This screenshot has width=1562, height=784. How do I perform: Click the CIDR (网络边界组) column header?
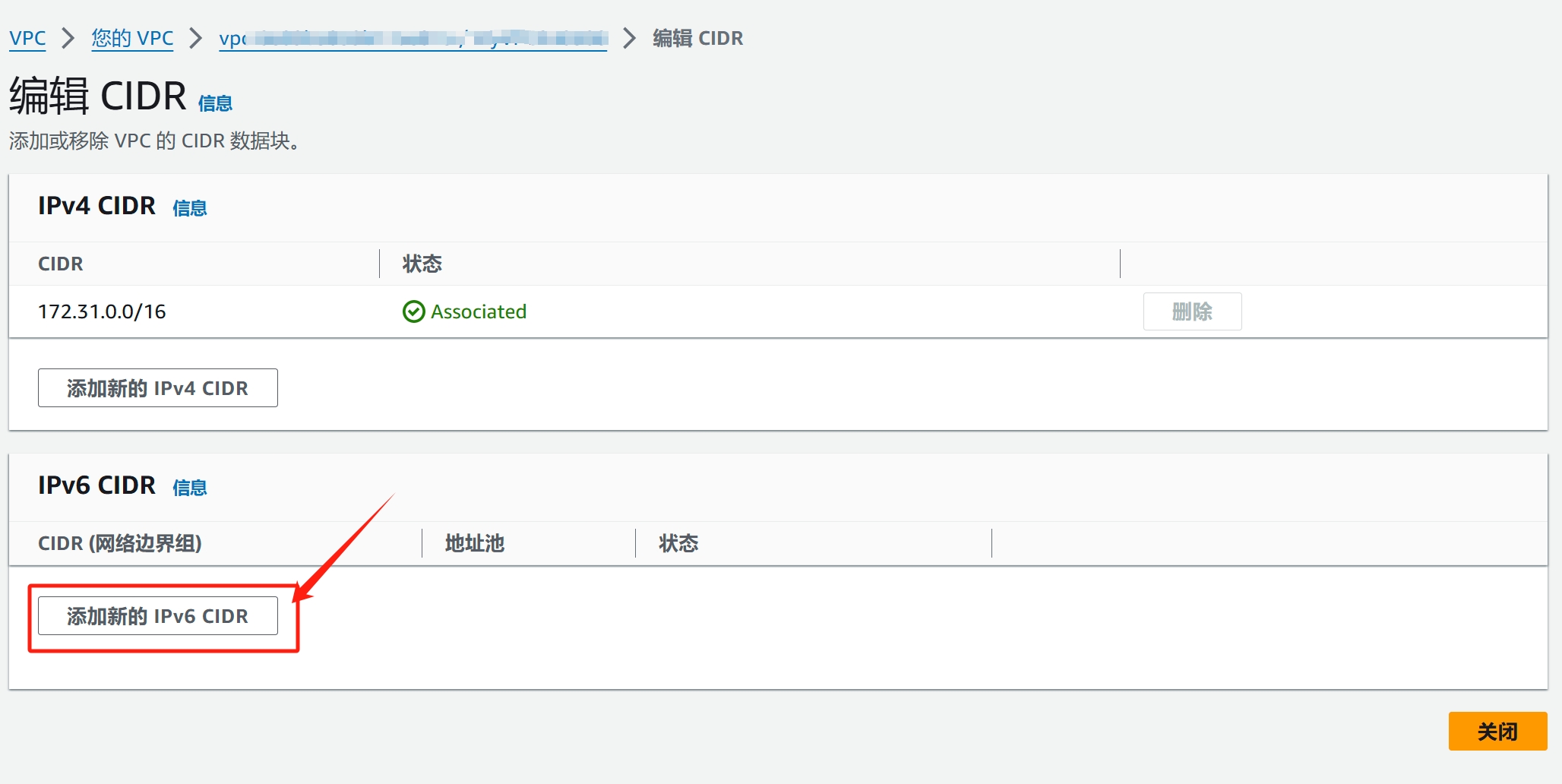[x=119, y=543]
